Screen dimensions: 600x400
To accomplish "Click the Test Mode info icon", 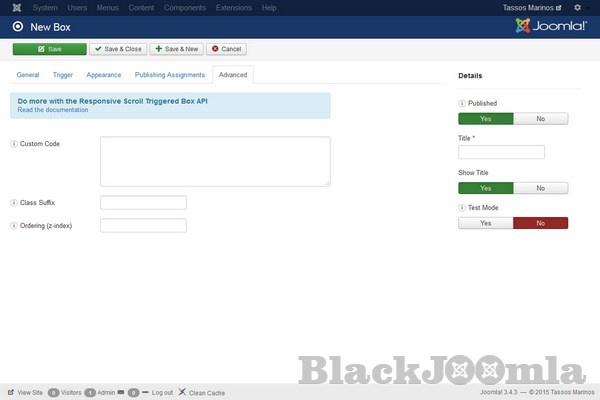I will [462, 207].
